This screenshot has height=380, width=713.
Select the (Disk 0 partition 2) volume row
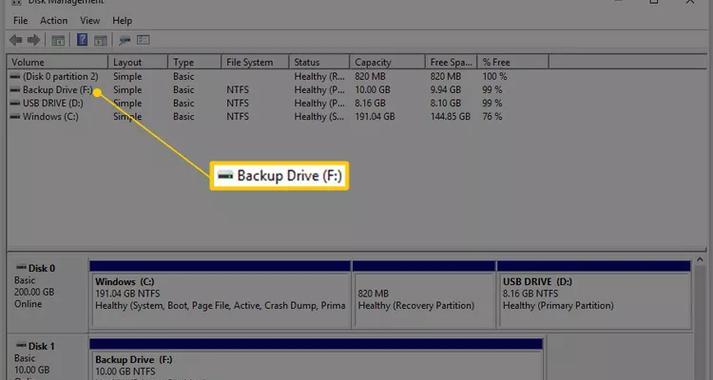(x=60, y=76)
